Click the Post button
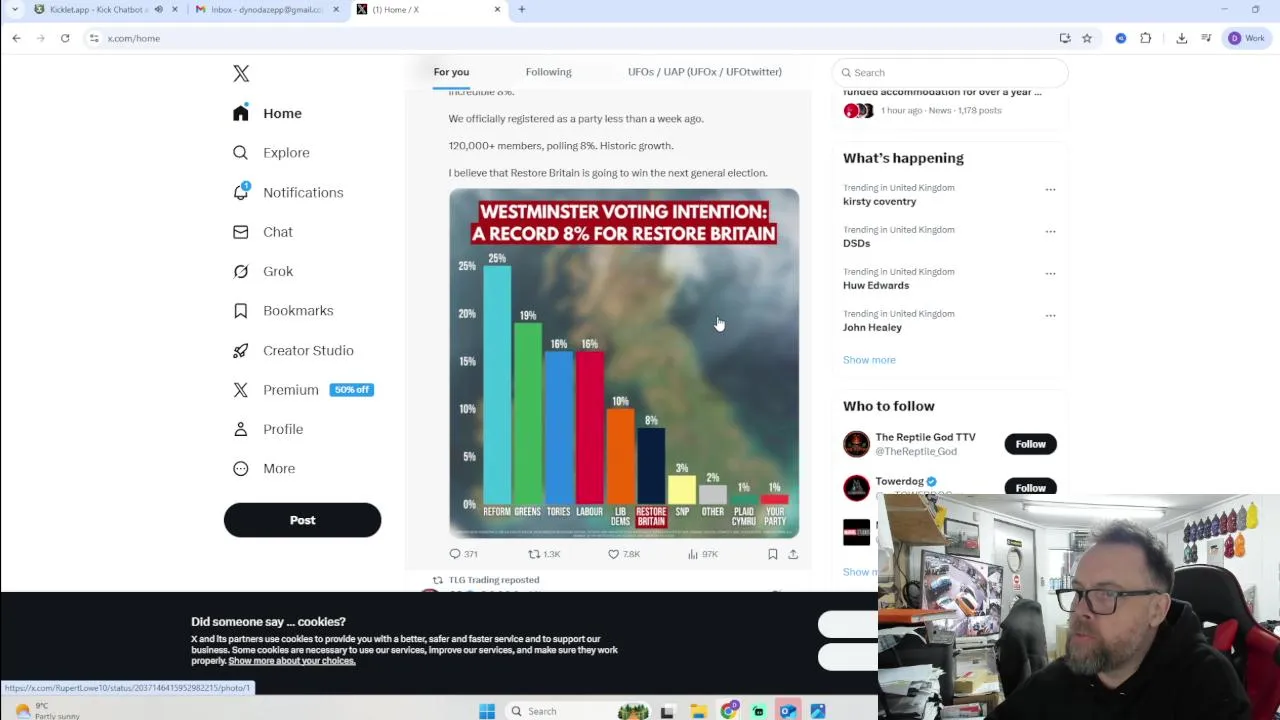Image resolution: width=1280 pixels, height=720 pixels. [302, 520]
